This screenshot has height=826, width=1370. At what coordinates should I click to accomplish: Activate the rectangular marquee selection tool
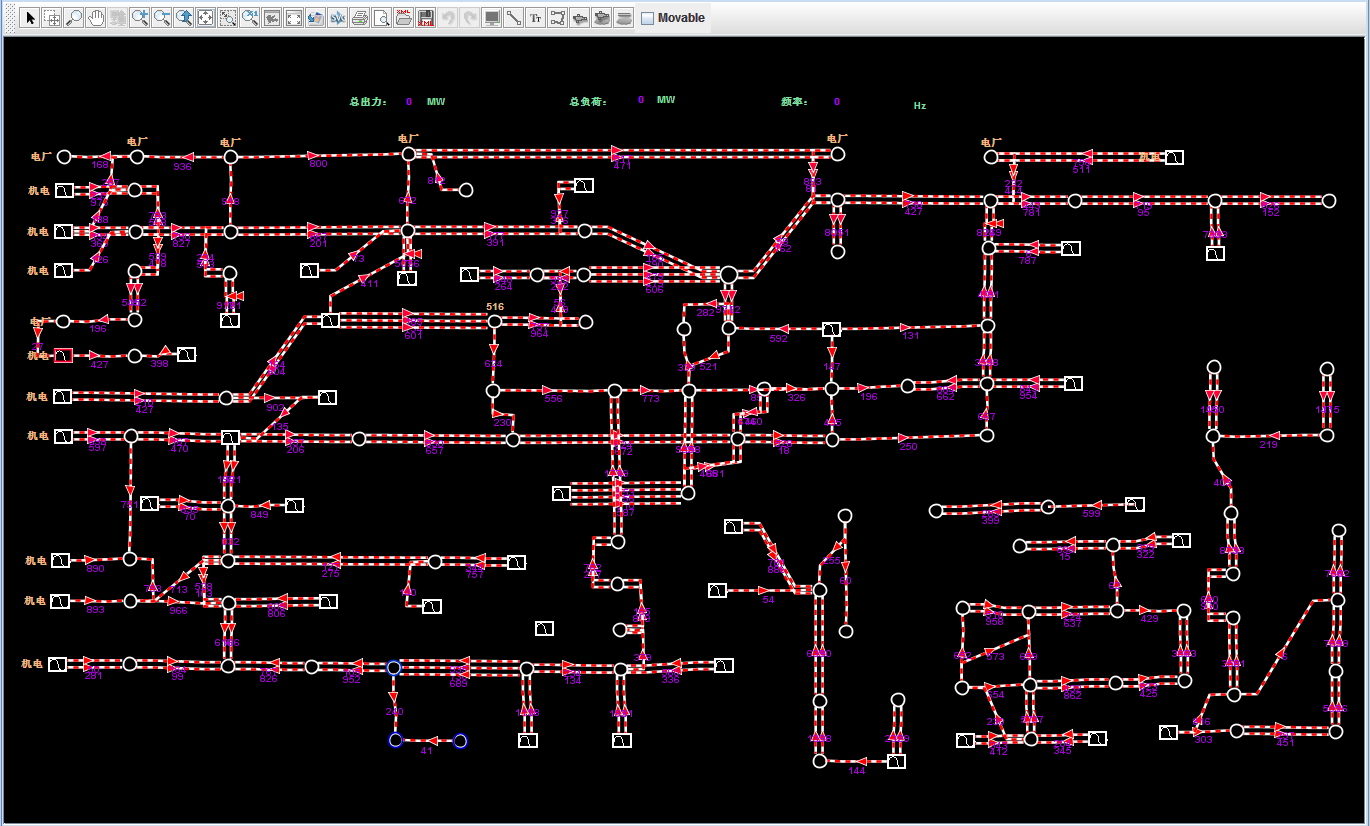[x=52, y=18]
